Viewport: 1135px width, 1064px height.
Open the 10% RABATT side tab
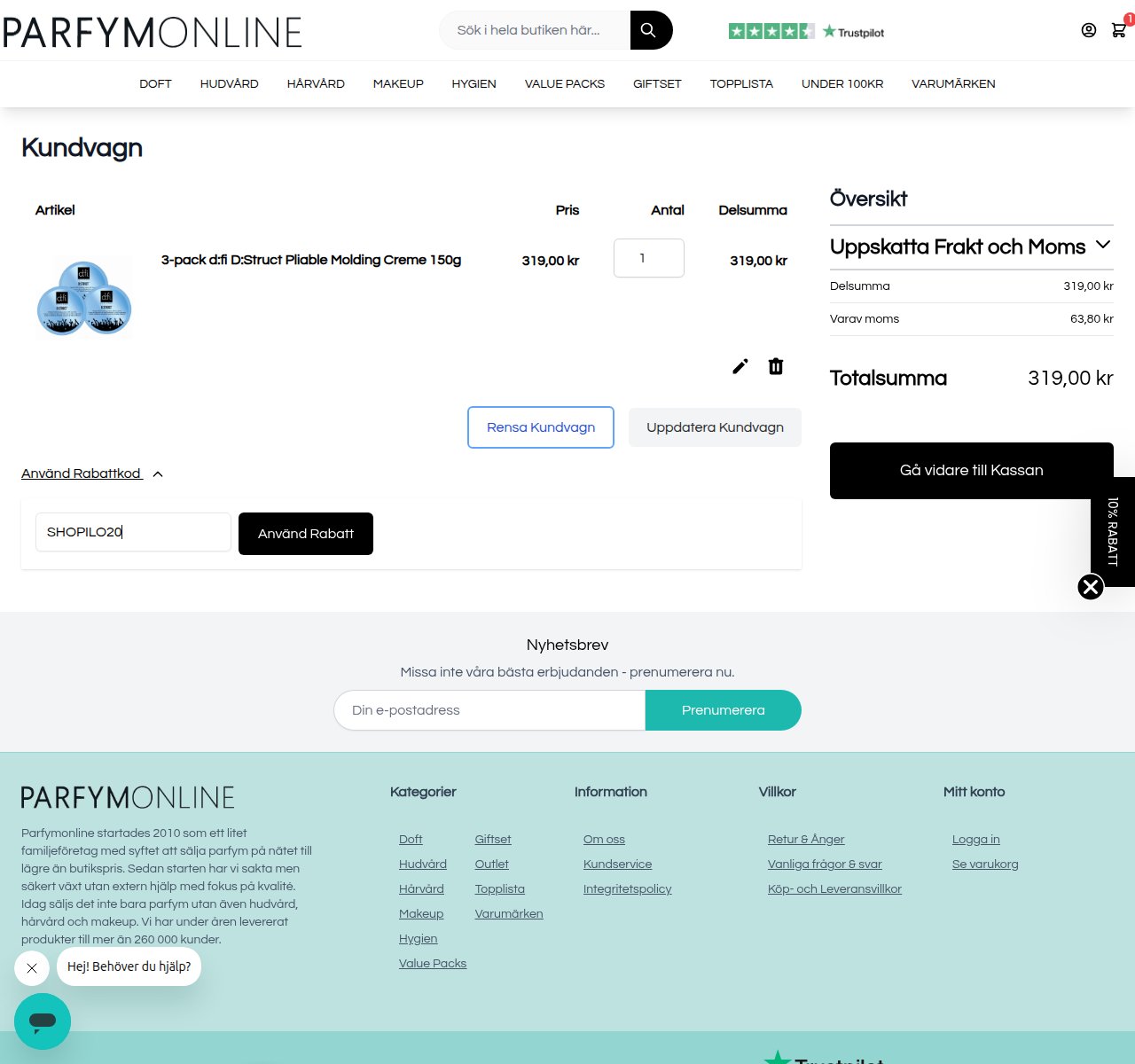[x=1113, y=532]
